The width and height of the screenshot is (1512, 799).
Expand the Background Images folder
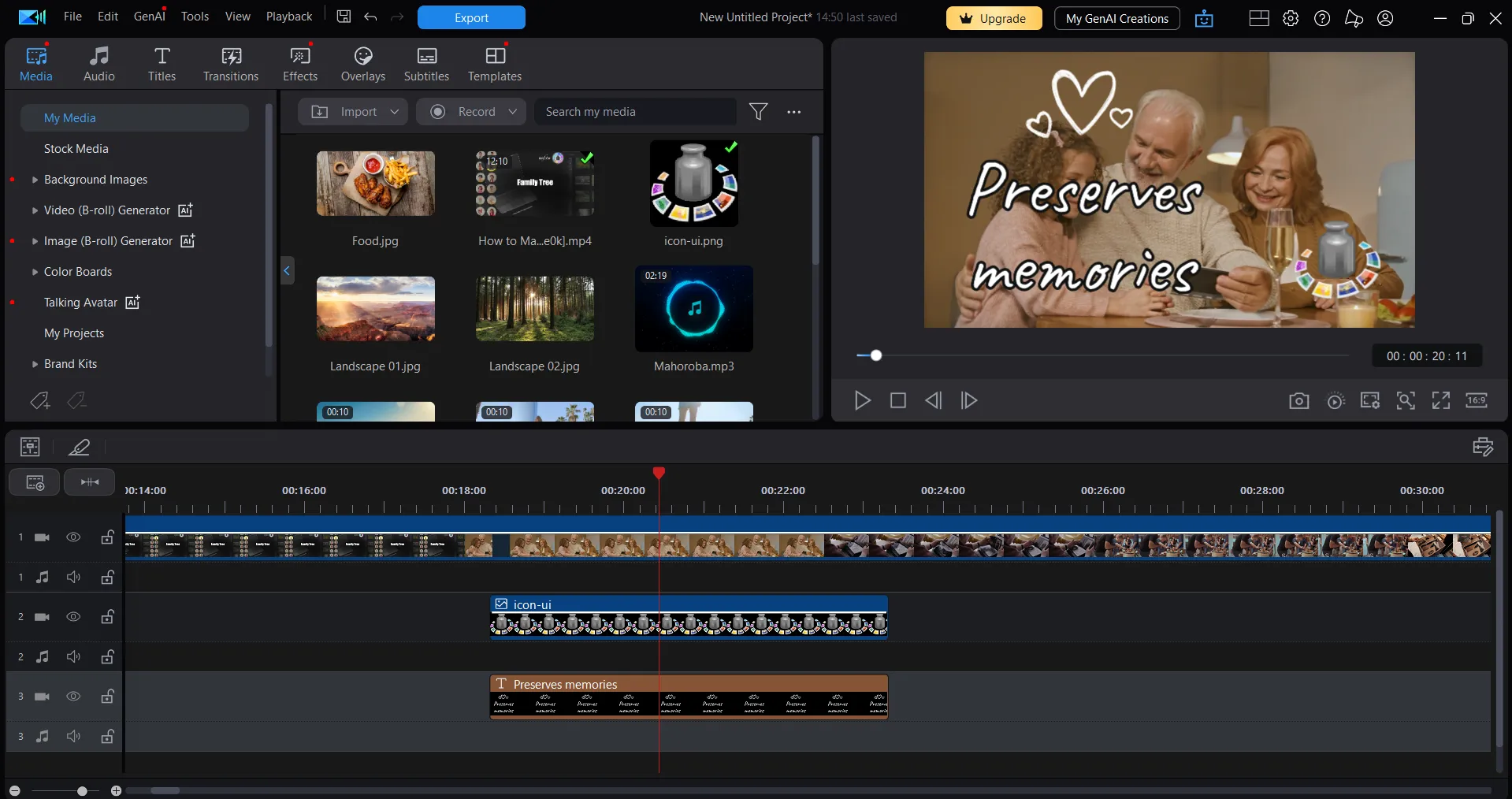click(35, 180)
